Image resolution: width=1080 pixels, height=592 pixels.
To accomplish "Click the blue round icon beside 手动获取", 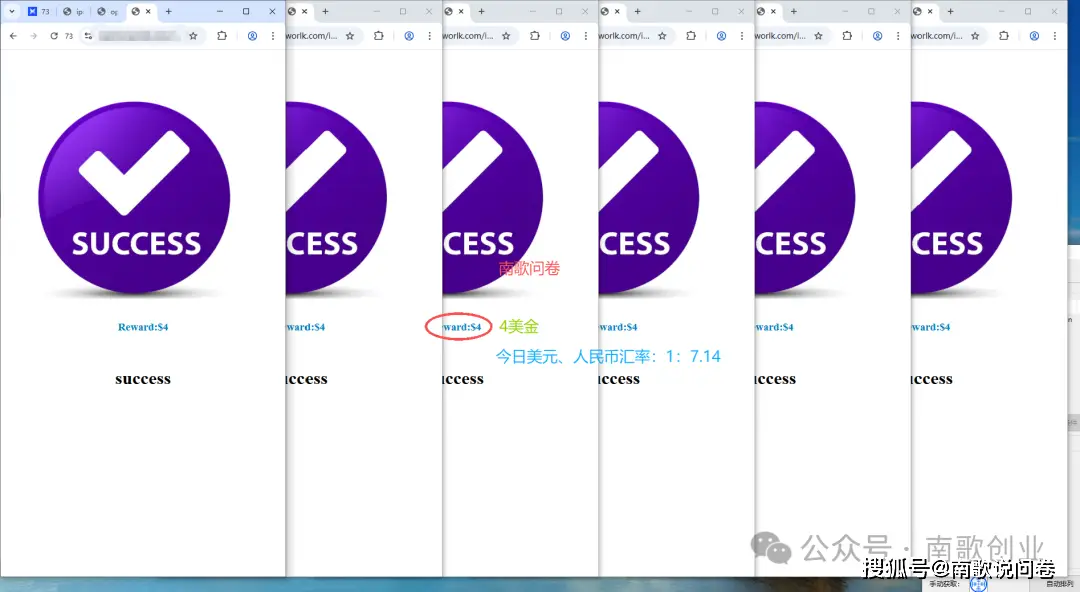I will [978, 584].
